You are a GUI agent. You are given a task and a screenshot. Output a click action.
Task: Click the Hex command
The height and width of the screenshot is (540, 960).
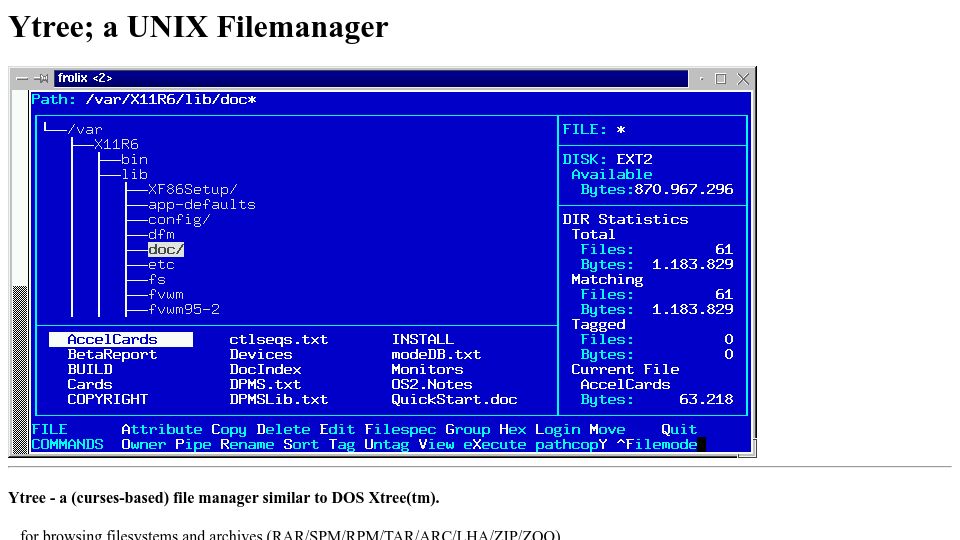coord(512,429)
